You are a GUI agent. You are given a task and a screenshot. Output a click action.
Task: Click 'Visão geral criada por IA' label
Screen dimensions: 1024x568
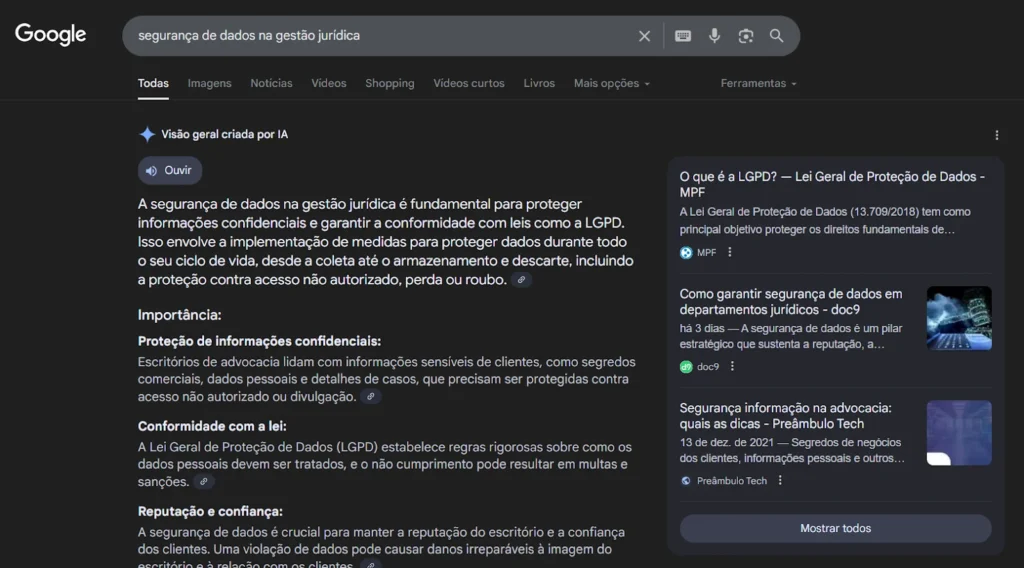(x=225, y=134)
